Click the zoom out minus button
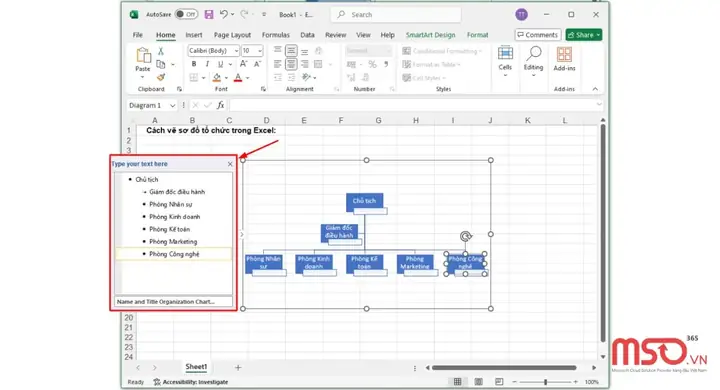 (x=515, y=382)
